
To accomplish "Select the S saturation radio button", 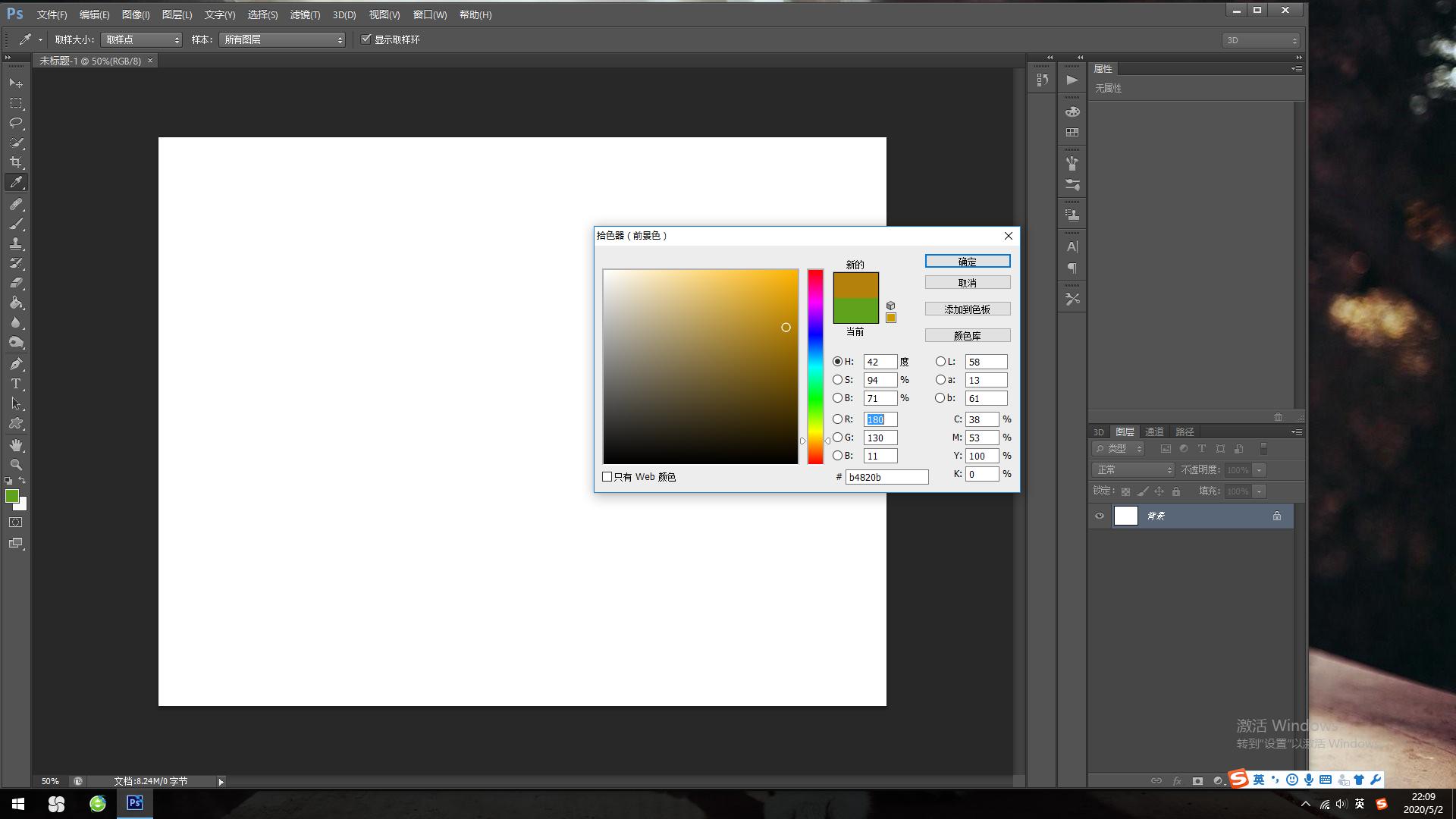I will (837, 380).
